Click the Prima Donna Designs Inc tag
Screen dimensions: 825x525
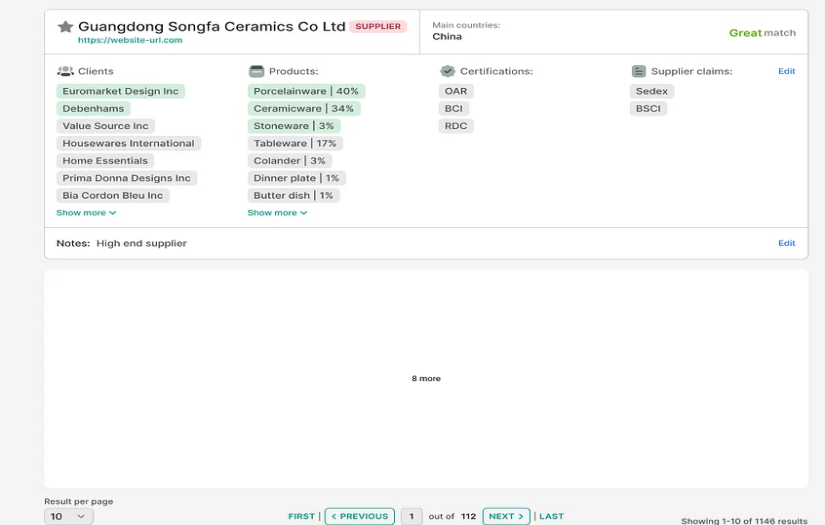click(x=126, y=178)
